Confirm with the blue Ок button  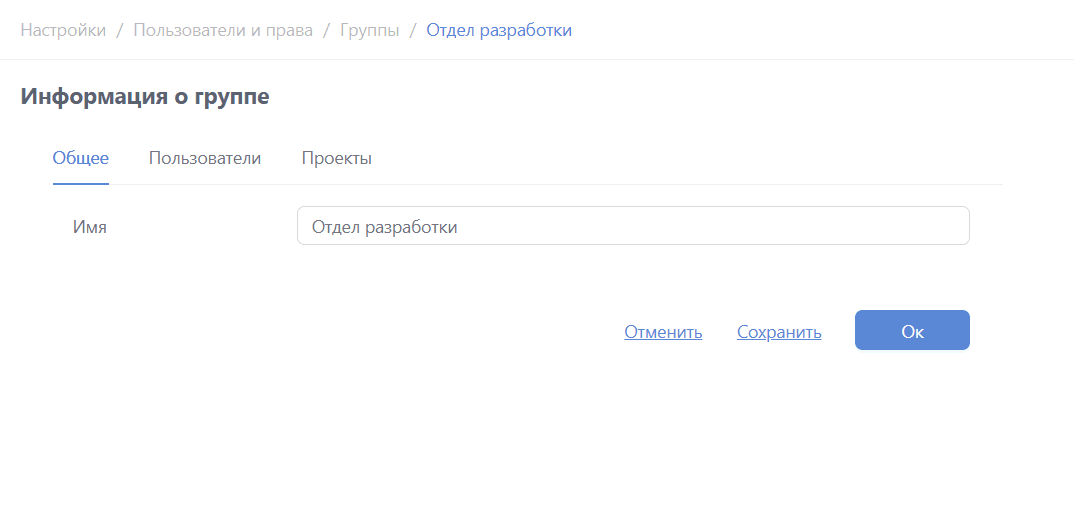pyautogui.click(x=912, y=330)
